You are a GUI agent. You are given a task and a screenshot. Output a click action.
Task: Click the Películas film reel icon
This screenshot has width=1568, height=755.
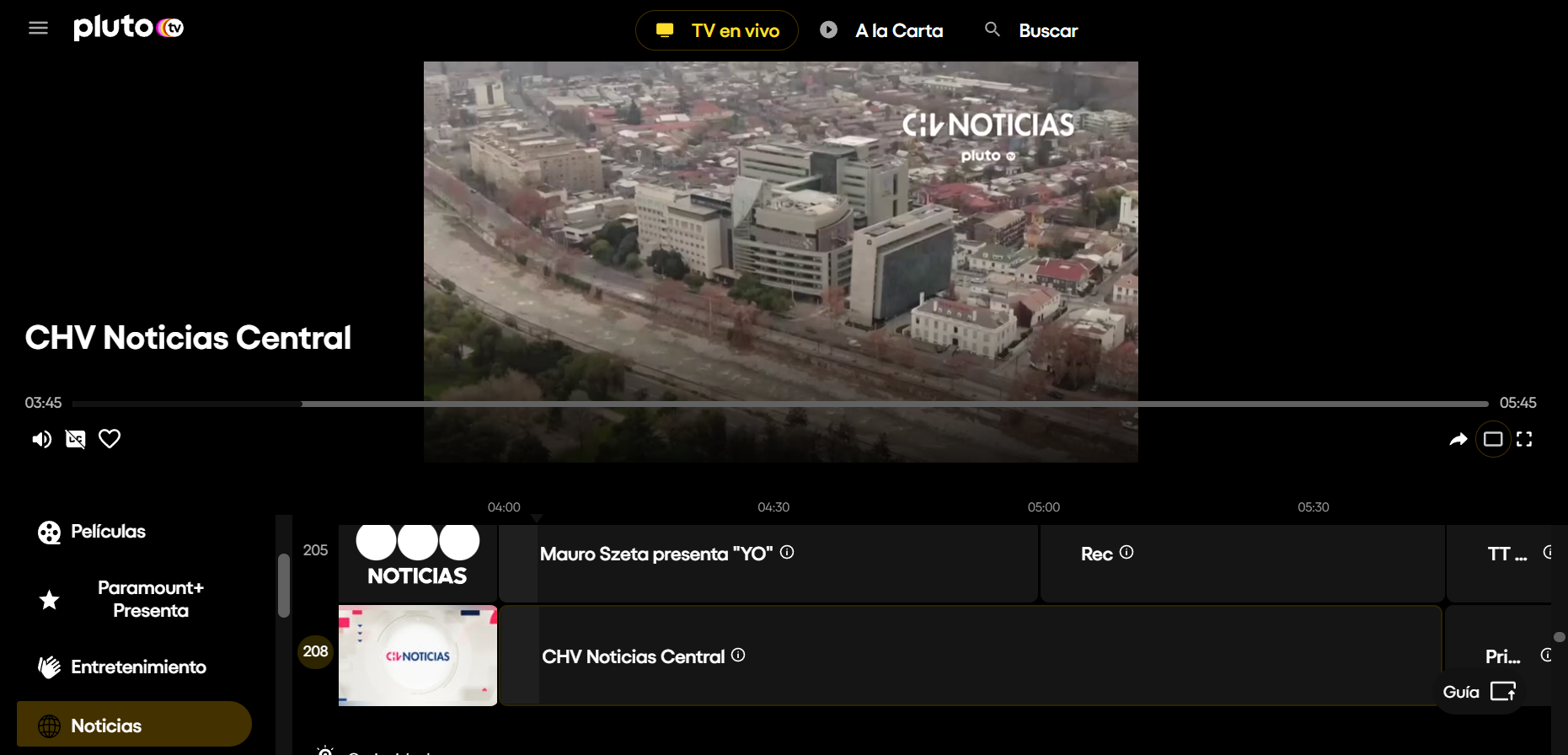pos(50,533)
